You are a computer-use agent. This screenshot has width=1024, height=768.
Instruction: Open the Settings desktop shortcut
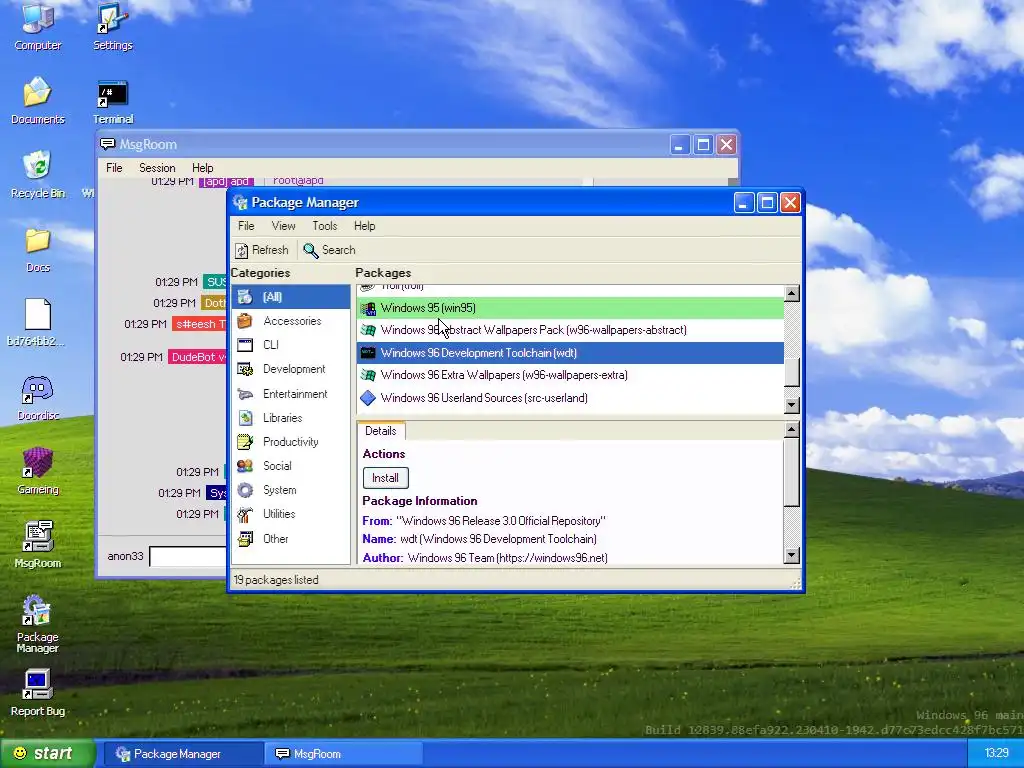tap(112, 26)
